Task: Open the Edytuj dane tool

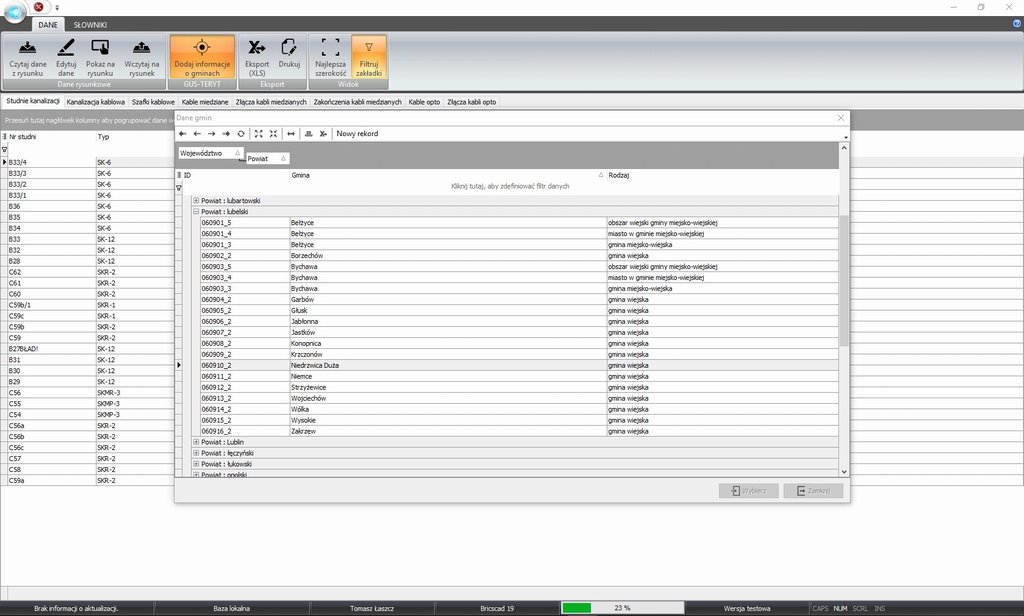Action: [66, 48]
